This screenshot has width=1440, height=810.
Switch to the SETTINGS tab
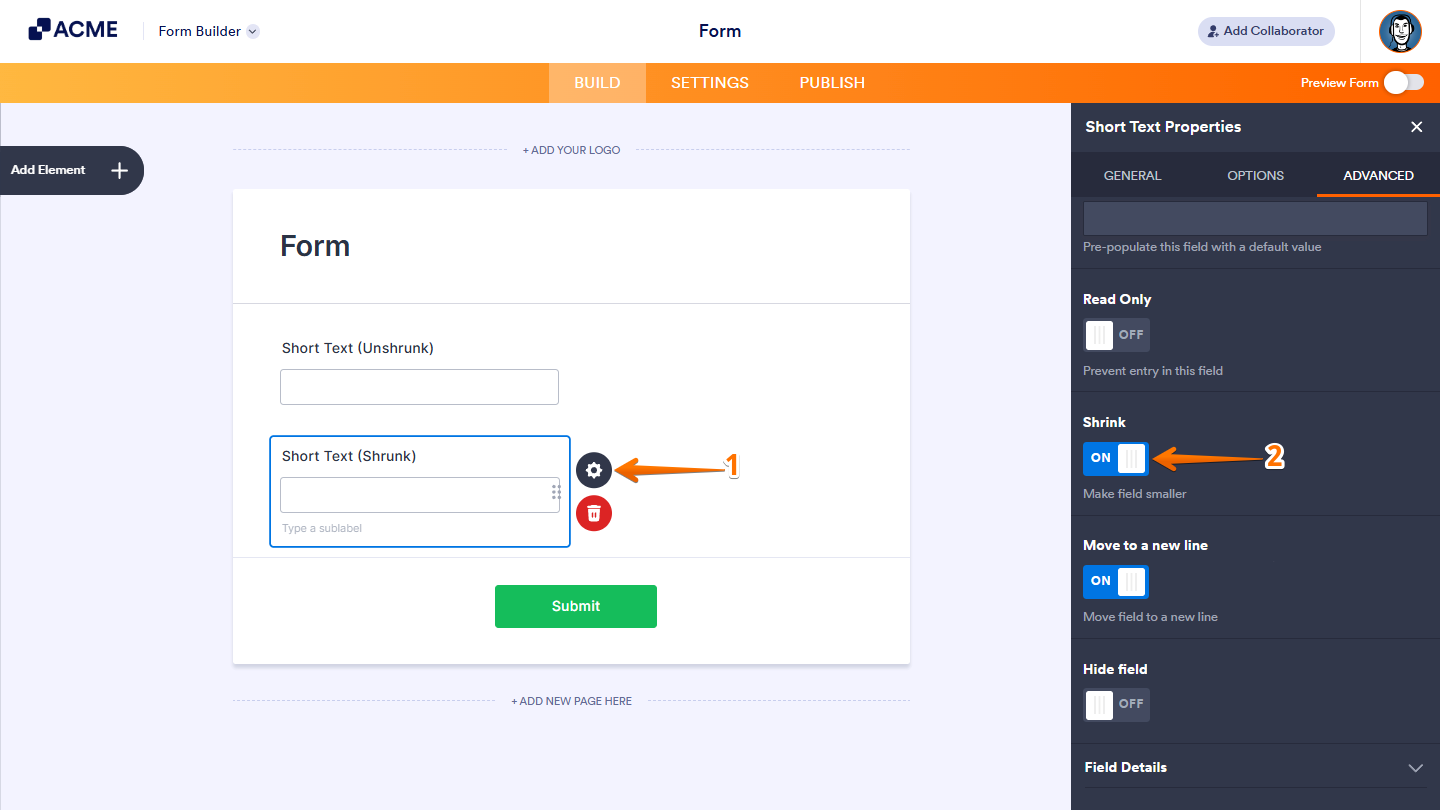709,83
